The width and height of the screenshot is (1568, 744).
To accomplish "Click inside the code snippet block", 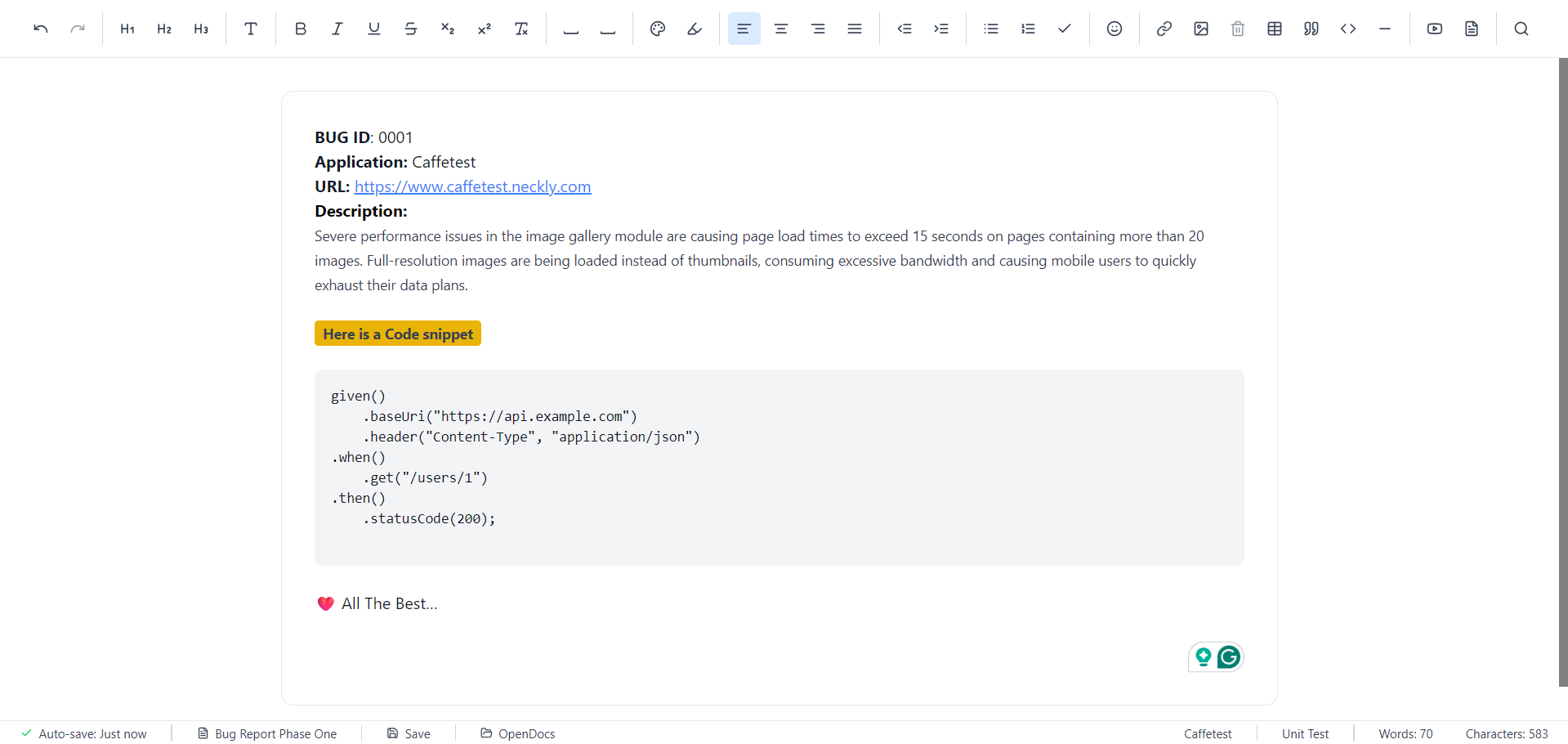I will pos(780,468).
